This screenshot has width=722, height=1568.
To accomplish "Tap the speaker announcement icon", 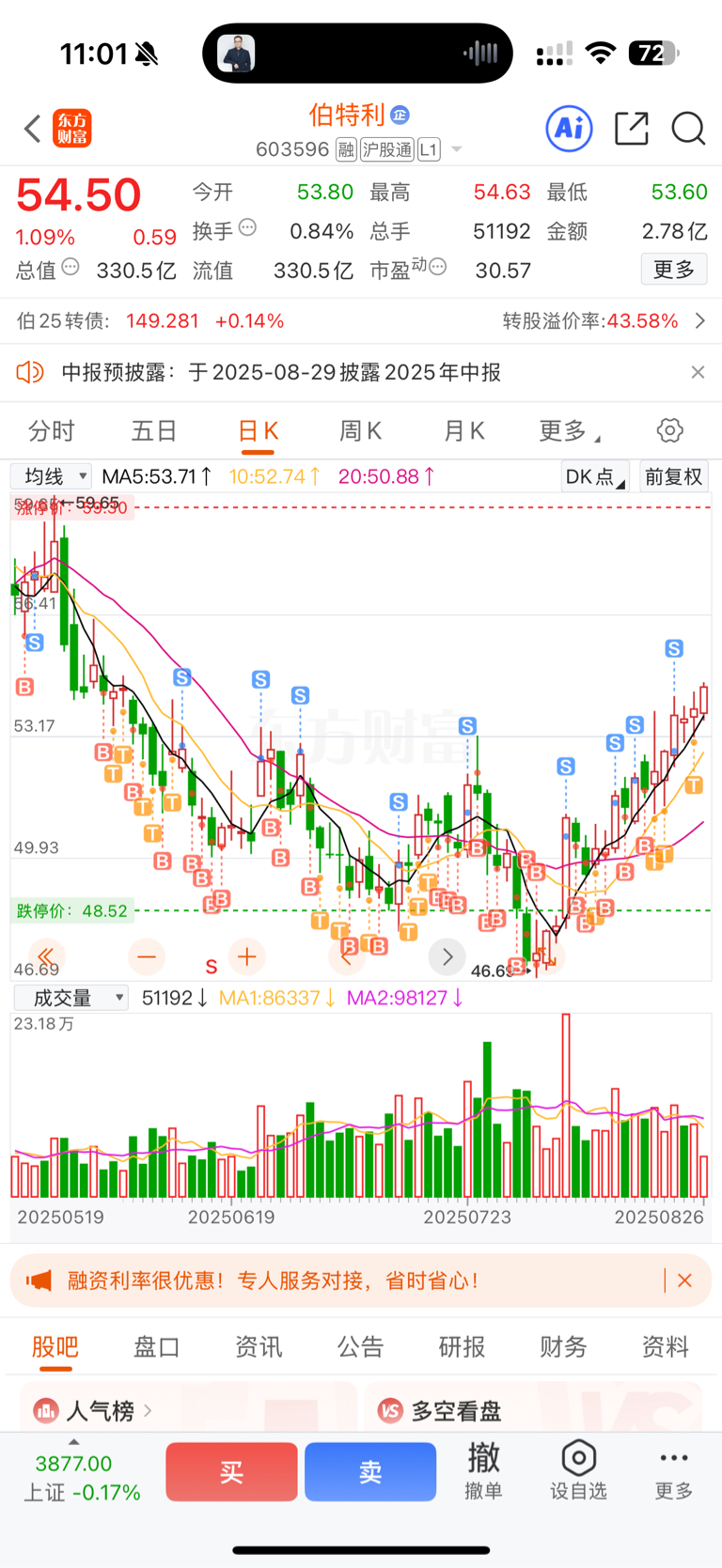I will pyautogui.click(x=30, y=372).
